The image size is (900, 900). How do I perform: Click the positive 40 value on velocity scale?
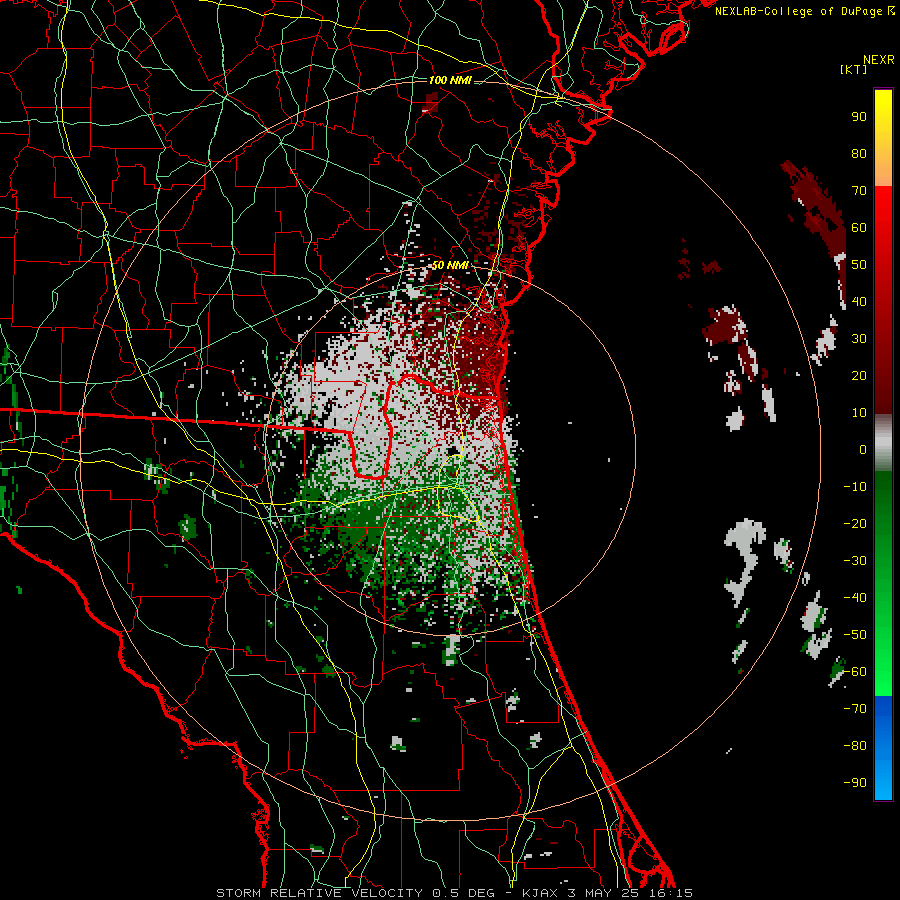(859, 301)
